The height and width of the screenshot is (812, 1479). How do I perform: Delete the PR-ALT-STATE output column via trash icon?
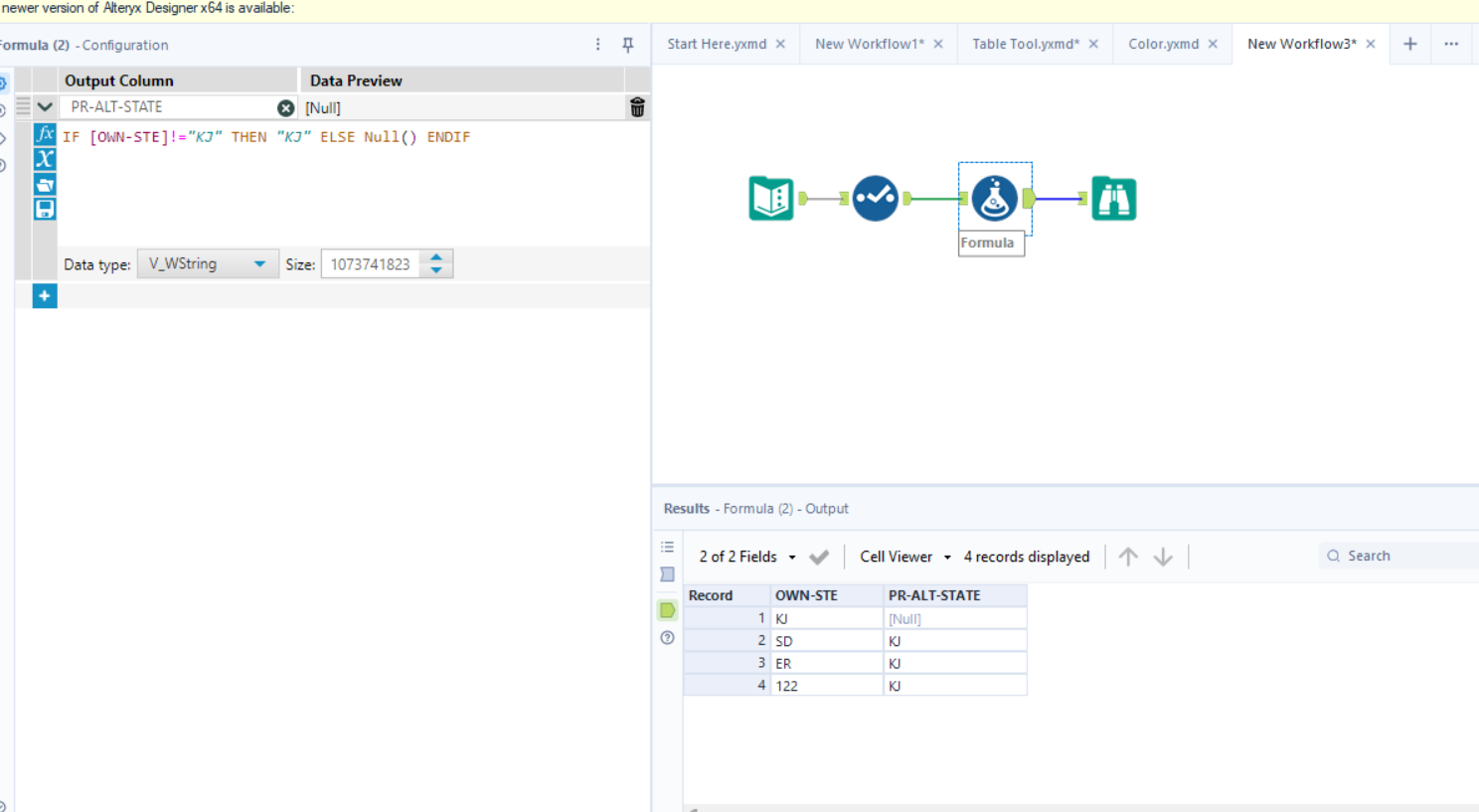coord(637,106)
